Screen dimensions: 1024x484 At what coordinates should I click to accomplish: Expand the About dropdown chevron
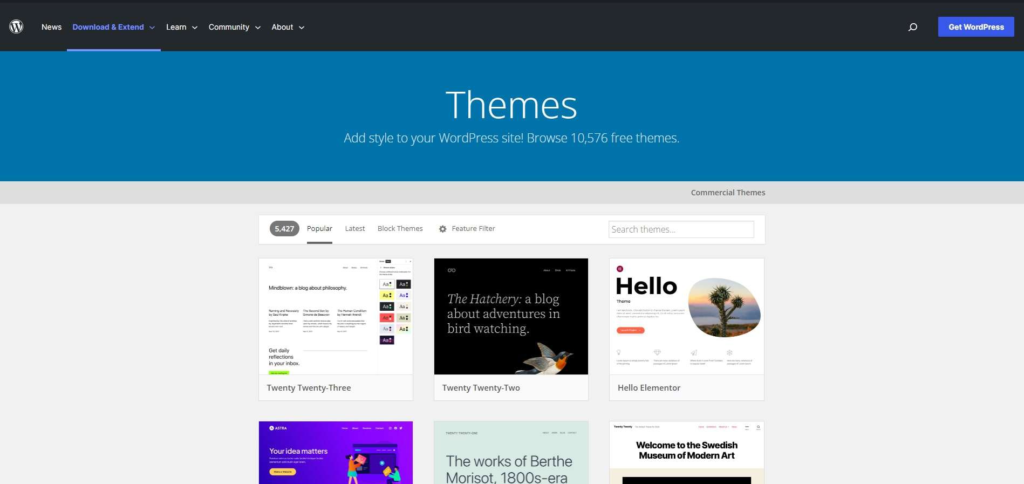click(x=302, y=27)
